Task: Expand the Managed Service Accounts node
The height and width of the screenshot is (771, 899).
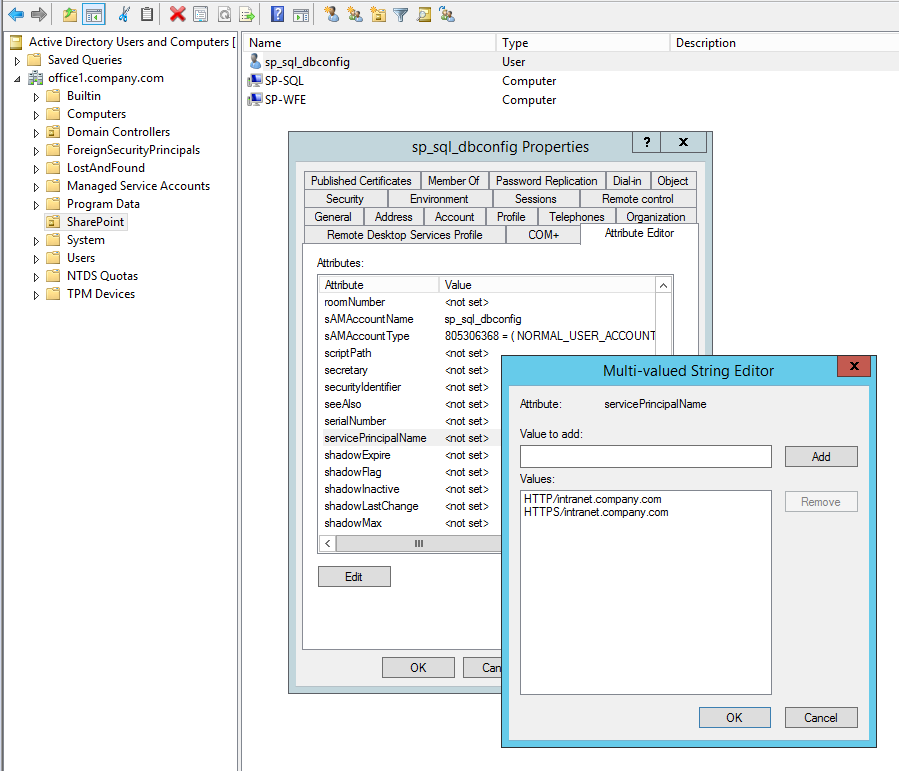Action: pos(36,187)
